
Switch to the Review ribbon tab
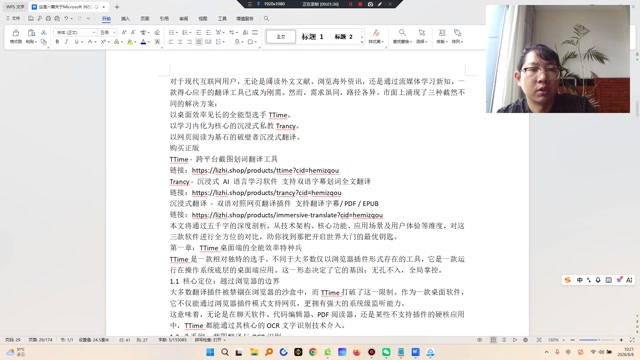pos(184,19)
